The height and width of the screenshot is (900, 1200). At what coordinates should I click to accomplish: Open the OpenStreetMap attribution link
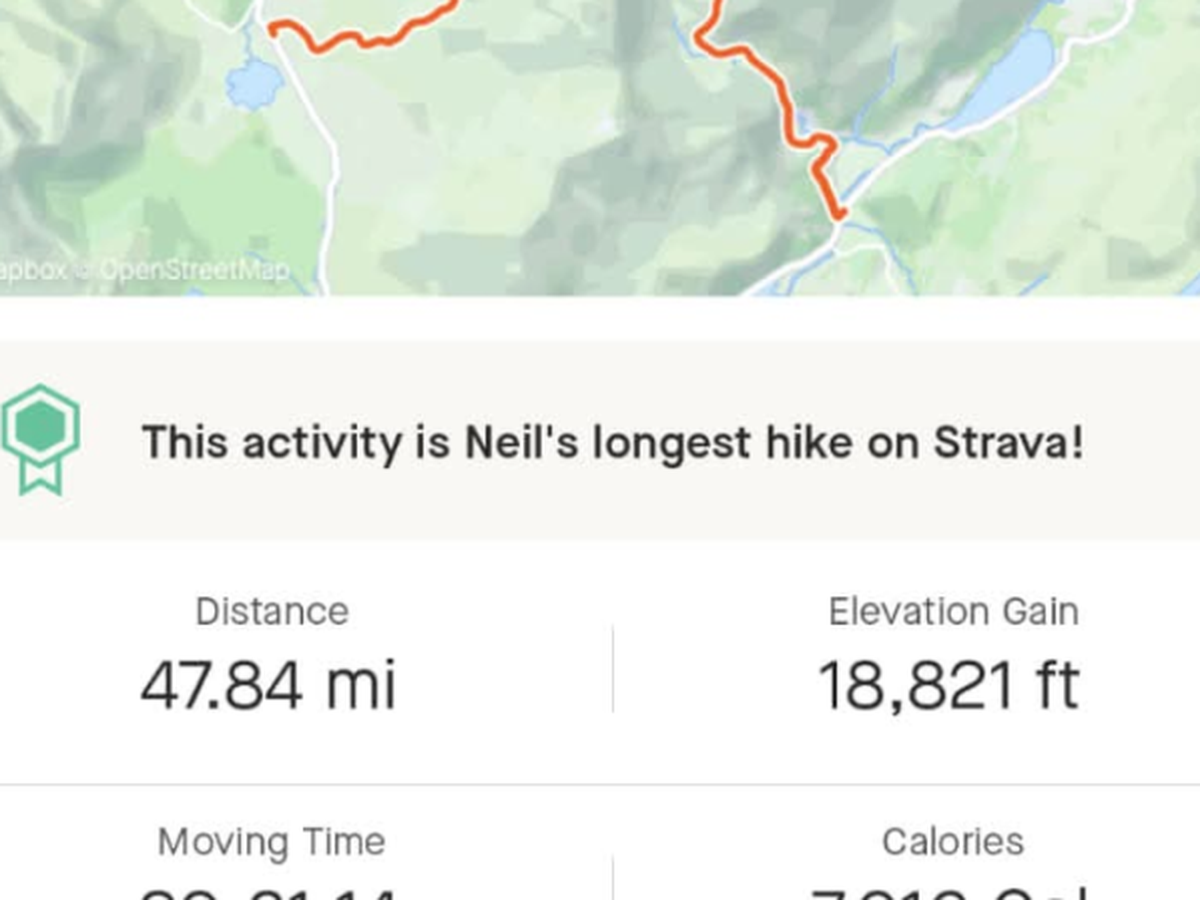point(195,270)
